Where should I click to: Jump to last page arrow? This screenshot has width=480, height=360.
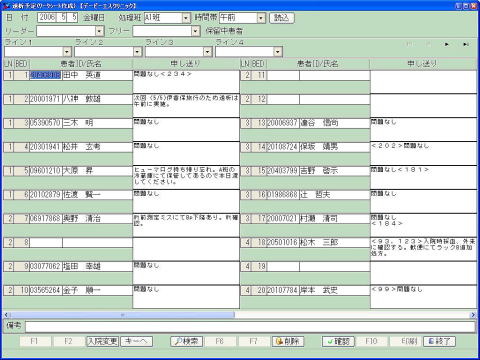[x=466, y=44]
